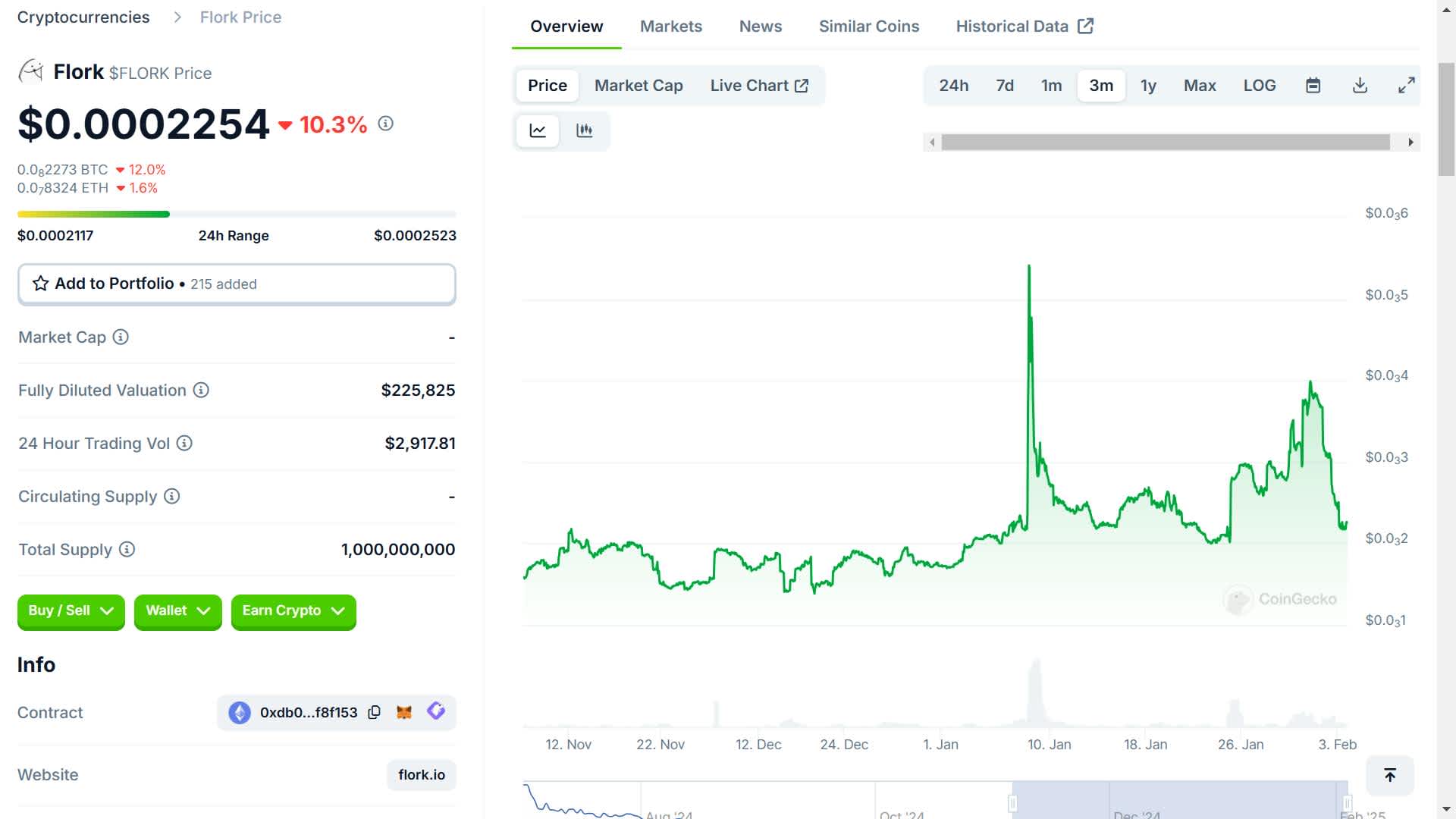Open the Historical Data tab
1456x819 pixels.
click(1025, 27)
